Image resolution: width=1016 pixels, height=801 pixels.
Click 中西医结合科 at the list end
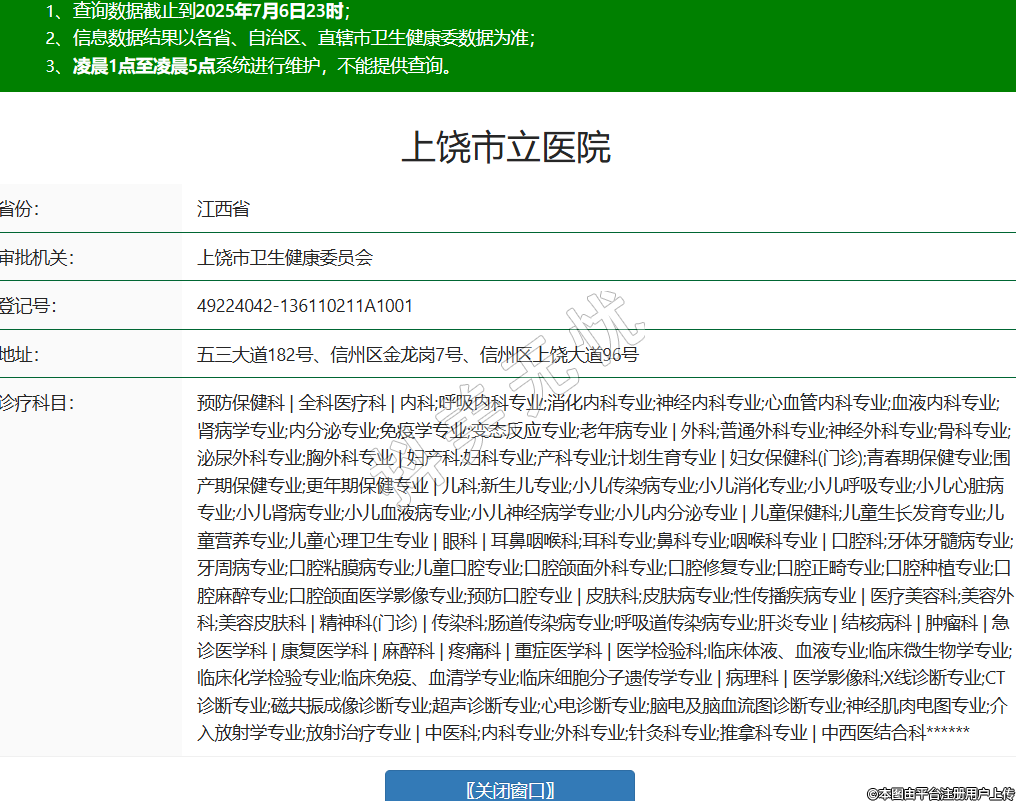click(x=873, y=733)
